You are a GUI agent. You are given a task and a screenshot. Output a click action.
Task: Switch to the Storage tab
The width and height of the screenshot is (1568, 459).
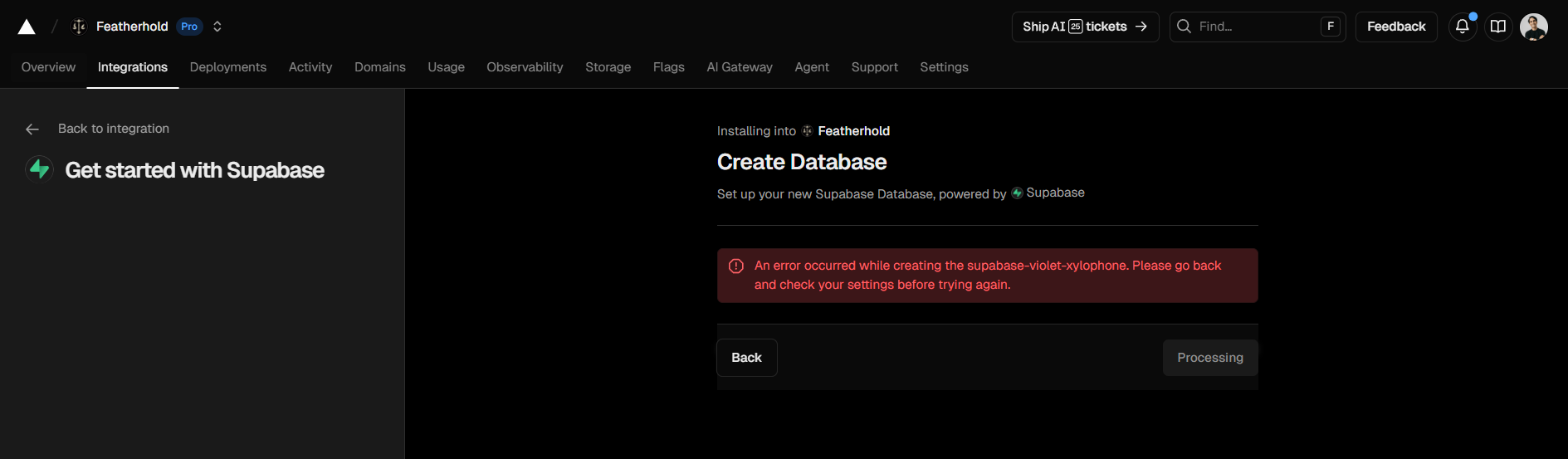click(x=608, y=67)
